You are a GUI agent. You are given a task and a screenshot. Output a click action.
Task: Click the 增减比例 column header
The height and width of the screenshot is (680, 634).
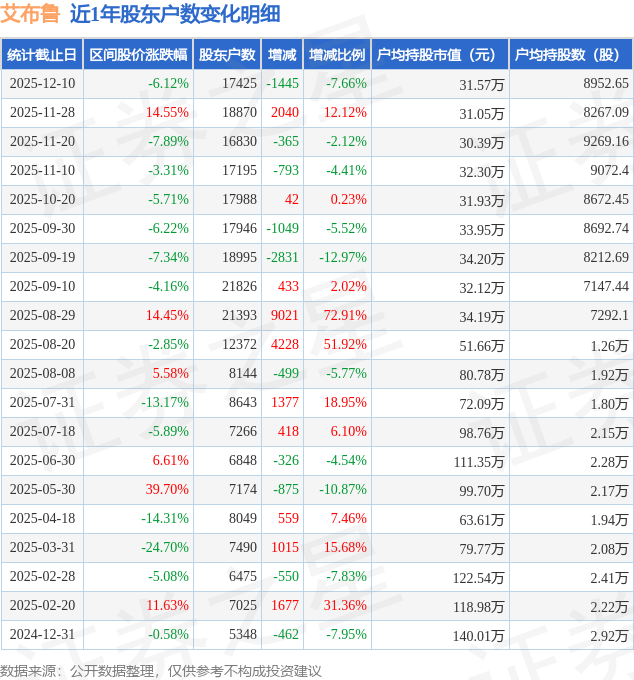(x=337, y=55)
